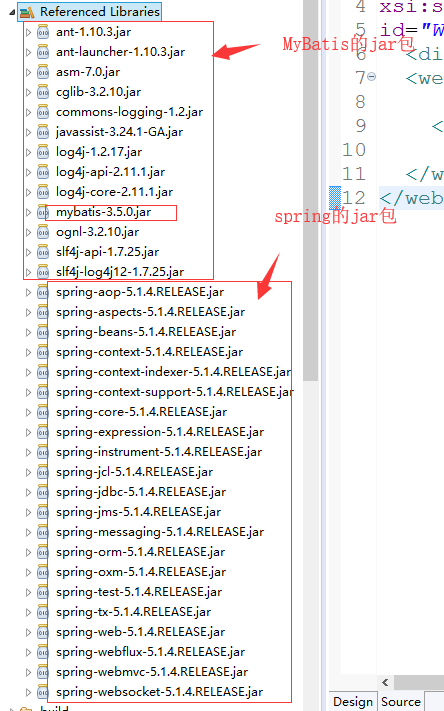Click the jar icon beside slf4j-api-1.7.25.jar
This screenshot has width=444, height=711.
click(x=43, y=252)
